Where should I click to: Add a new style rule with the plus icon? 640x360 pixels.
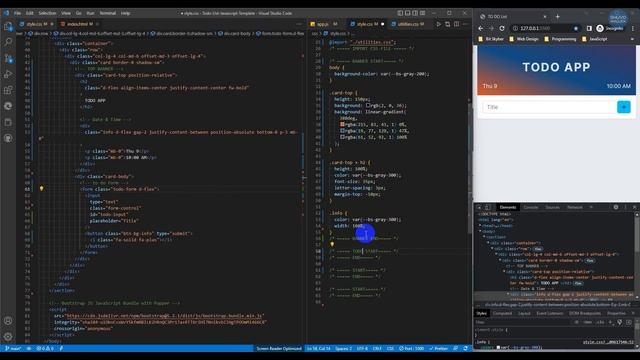611,322
